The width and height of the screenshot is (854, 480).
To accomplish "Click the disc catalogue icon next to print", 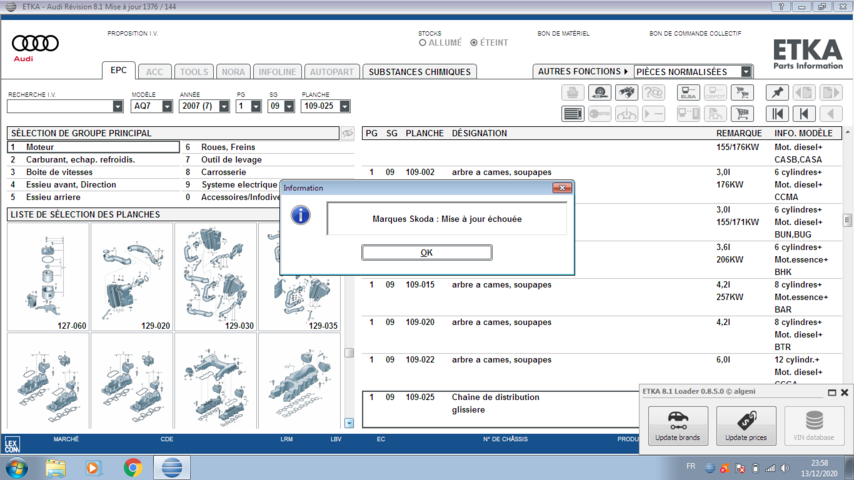I will coord(600,93).
